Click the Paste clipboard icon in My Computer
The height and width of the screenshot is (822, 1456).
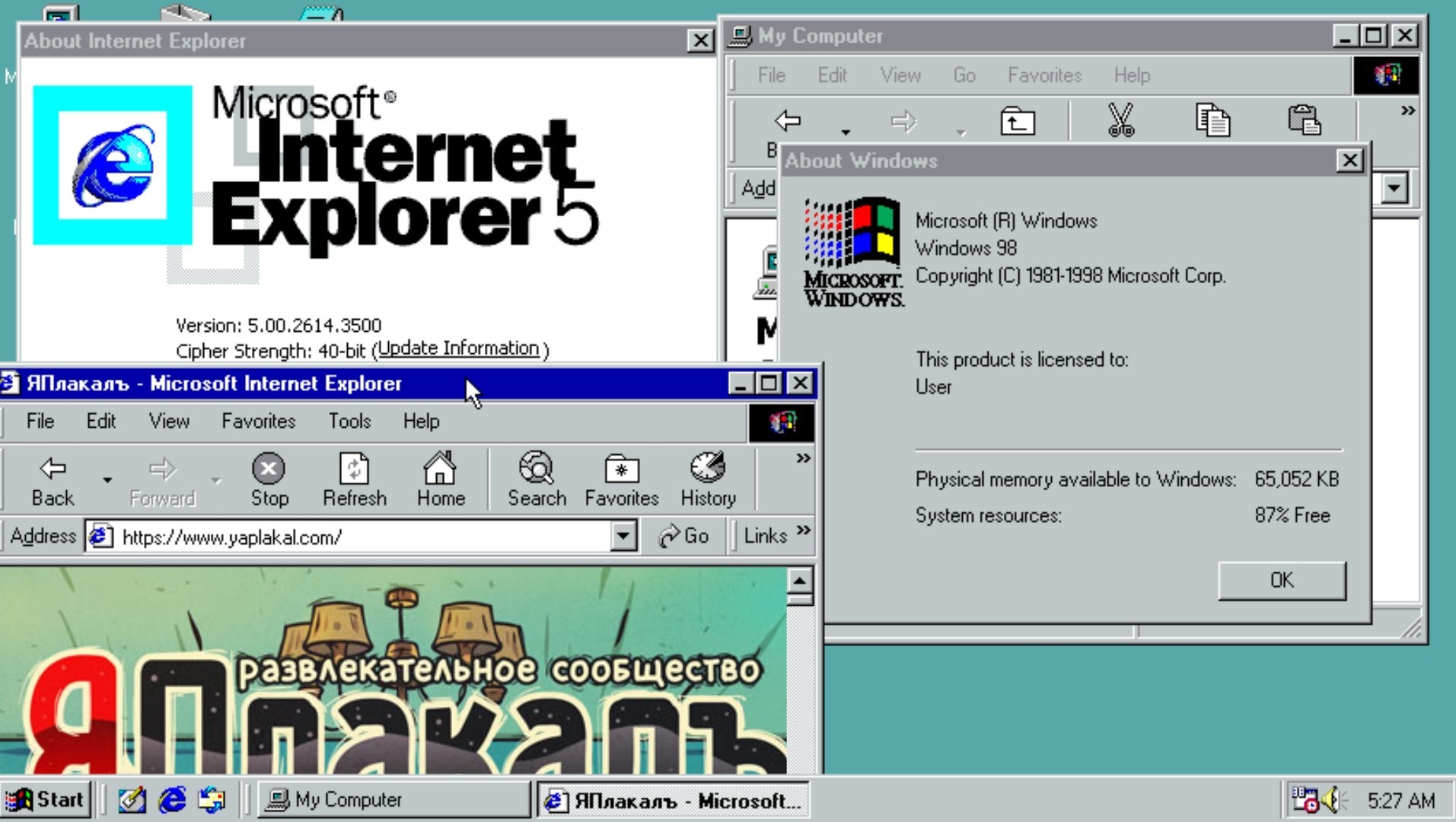coord(1304,120)
